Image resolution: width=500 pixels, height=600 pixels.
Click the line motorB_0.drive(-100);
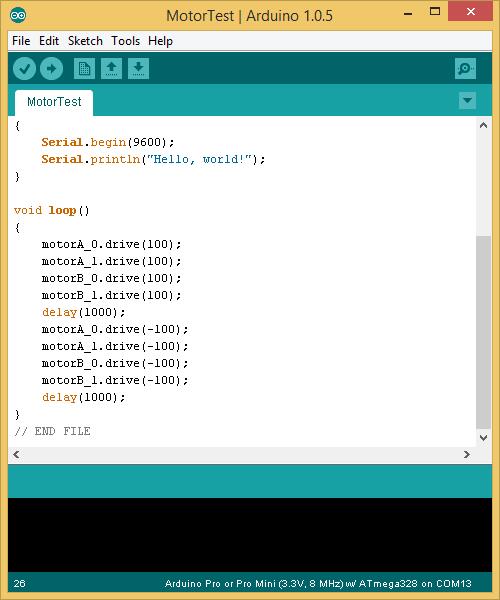115,363
